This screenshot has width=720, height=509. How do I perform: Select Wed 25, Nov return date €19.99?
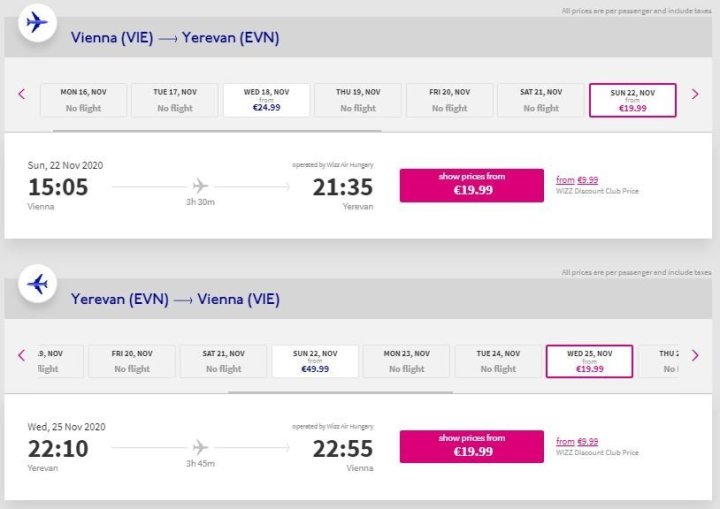589,361
